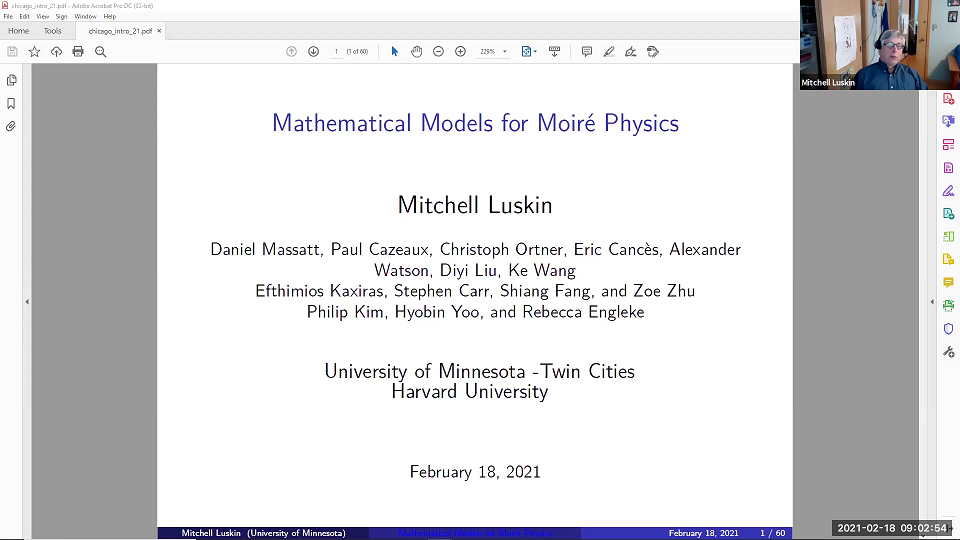Image resolution: width=960 pixels, height=540 pixels.
Task: Collapse the right tools pane arrow
Action: coord(932,302)
